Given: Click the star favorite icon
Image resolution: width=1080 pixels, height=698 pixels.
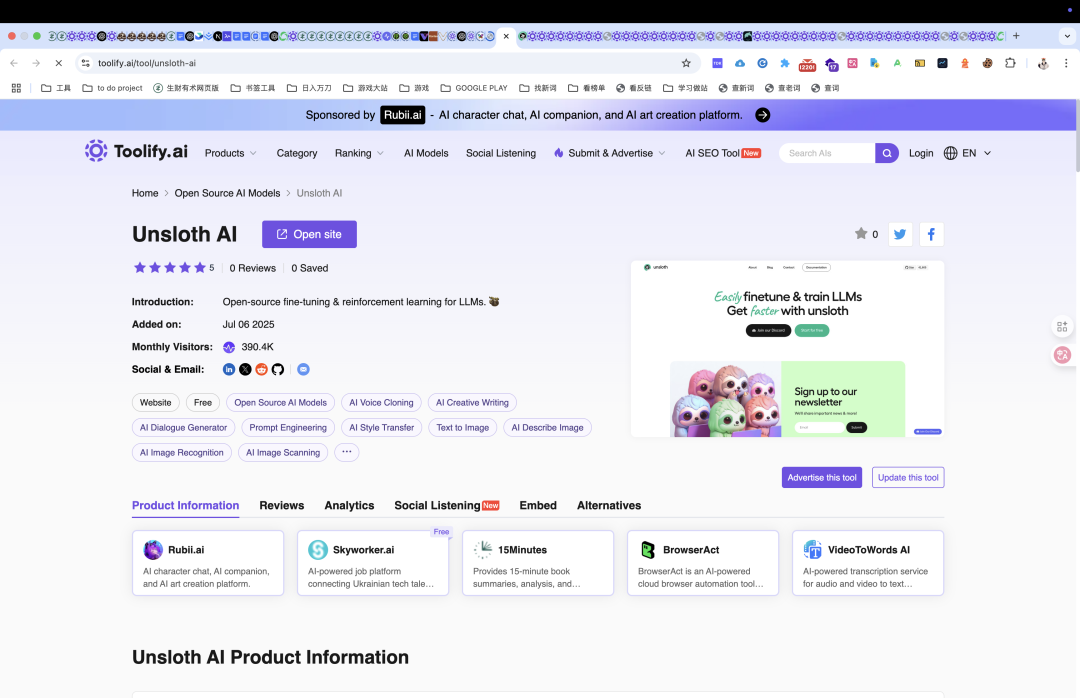Looking at the screenshot, I should pos(861,234).
